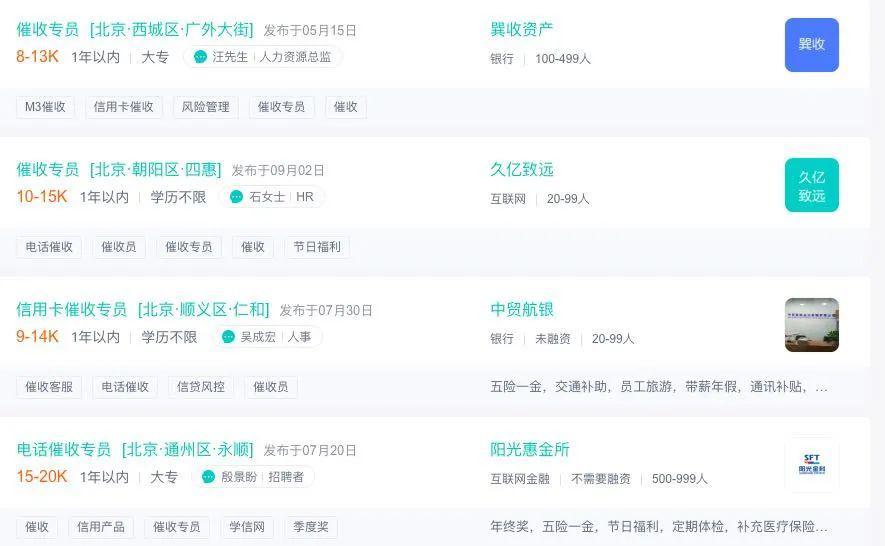Image resolution: width=885 pixels, height=546 pixels.
Task: Select the M3催收 tag
Action: [45, 107]
